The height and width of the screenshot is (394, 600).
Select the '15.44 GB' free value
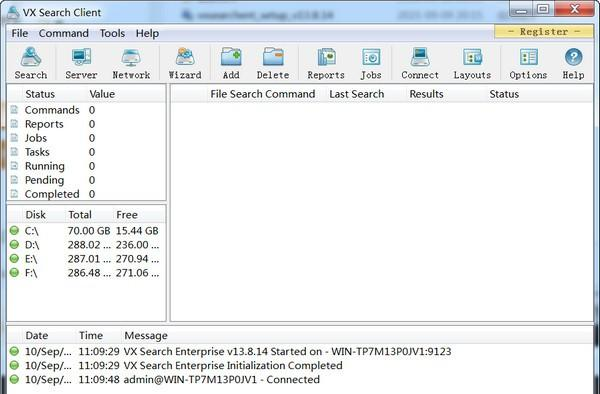pos(137,231)
